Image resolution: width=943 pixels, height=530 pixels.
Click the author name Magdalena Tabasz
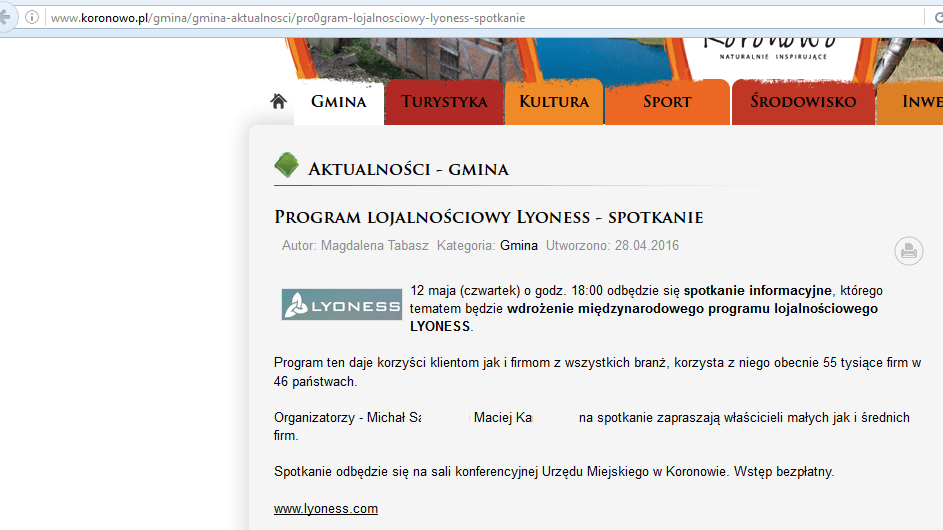pos(375,246)
